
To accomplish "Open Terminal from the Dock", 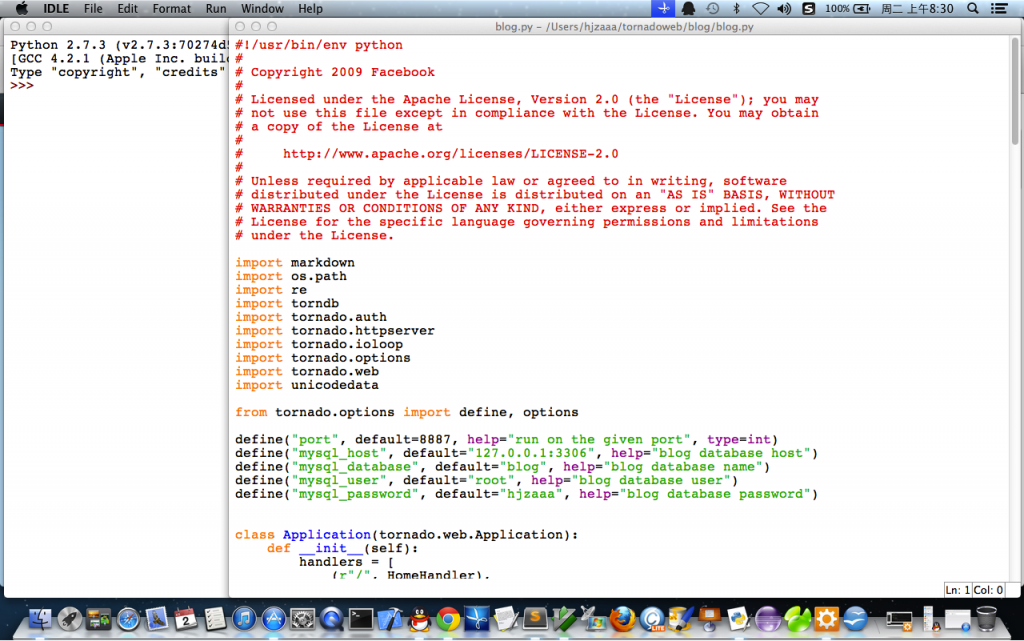I will pos(360,619).
